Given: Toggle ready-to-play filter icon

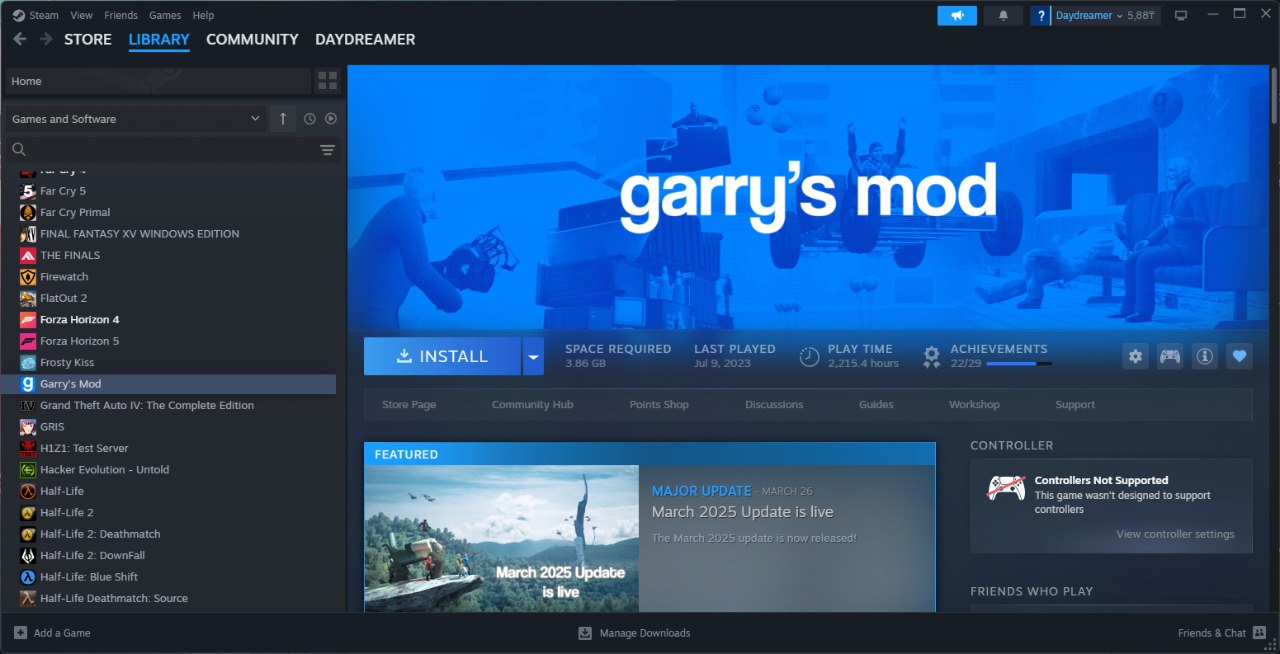Looking at the screenshot, I should pos(331,119).
